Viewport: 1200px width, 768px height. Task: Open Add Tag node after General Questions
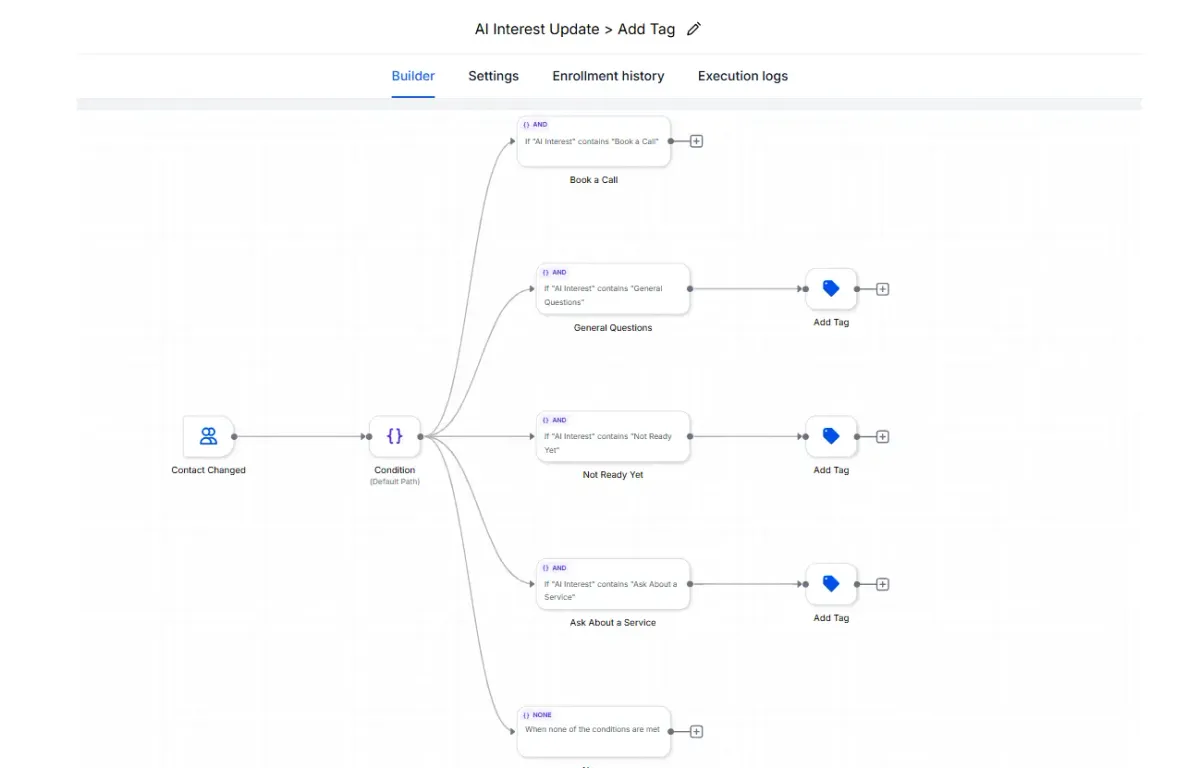pyautogui.click(x=831, y=289)
